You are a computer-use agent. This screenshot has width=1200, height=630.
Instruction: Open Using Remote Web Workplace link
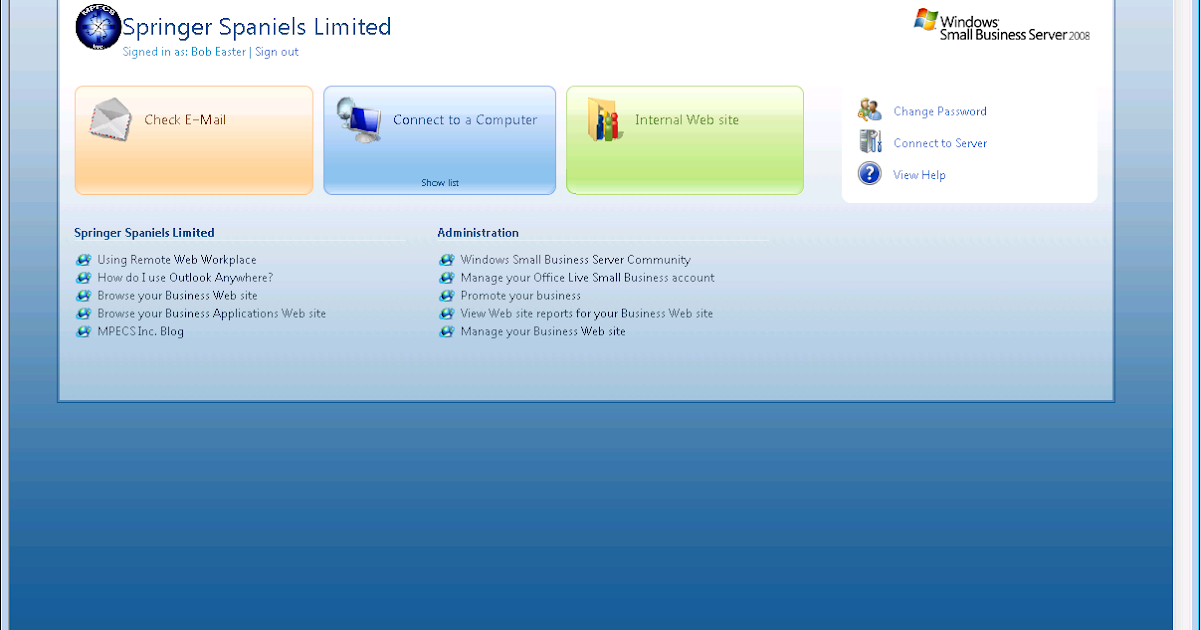[x=177, y=260]
